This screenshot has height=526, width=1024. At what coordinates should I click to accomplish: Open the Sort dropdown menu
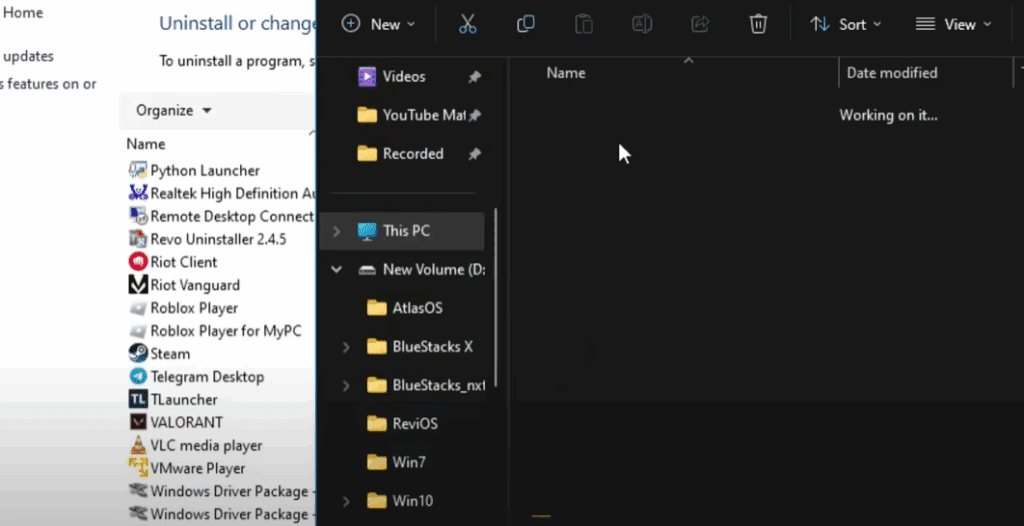pos(846,24)
